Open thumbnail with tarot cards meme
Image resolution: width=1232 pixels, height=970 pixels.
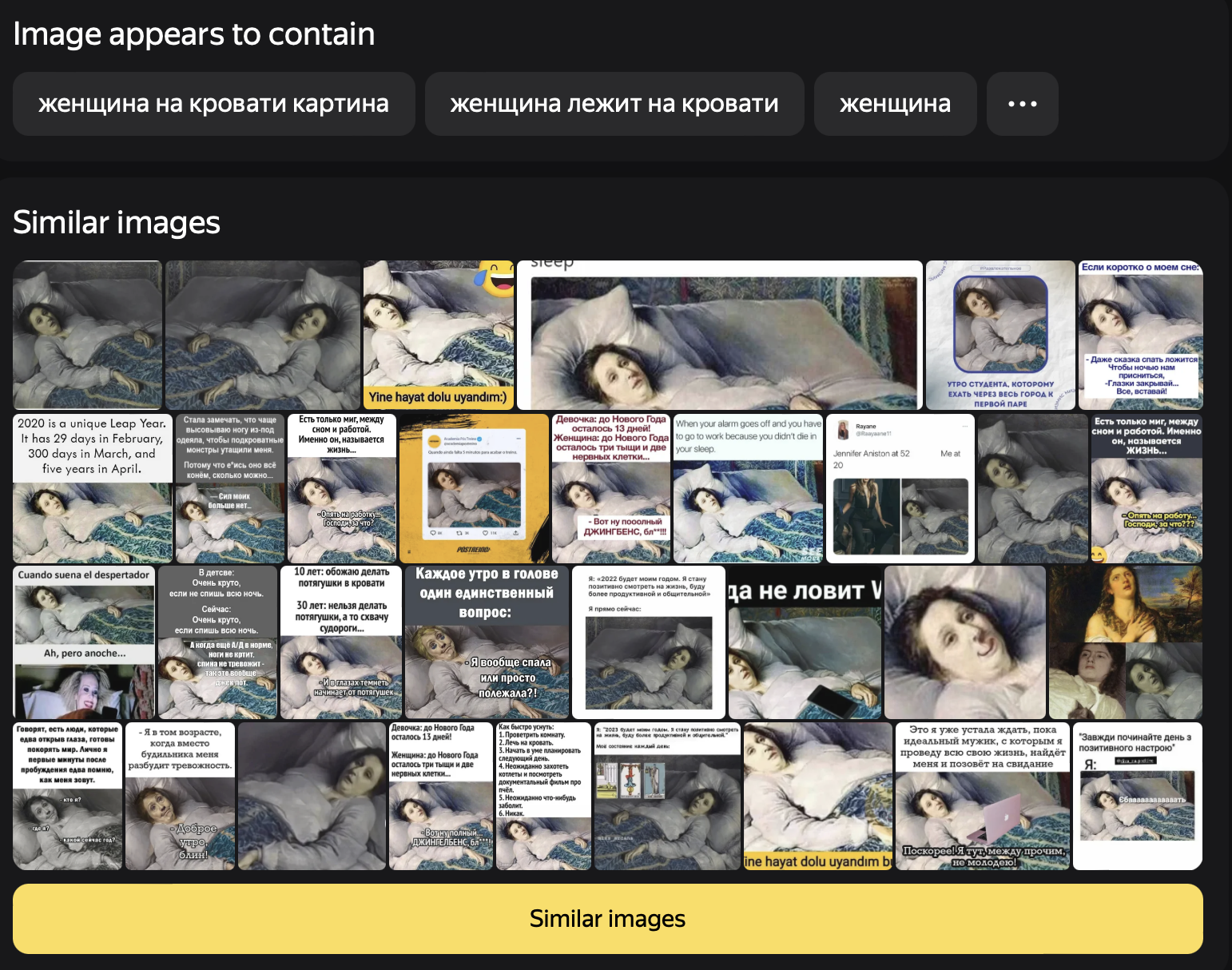click(668, 796)
